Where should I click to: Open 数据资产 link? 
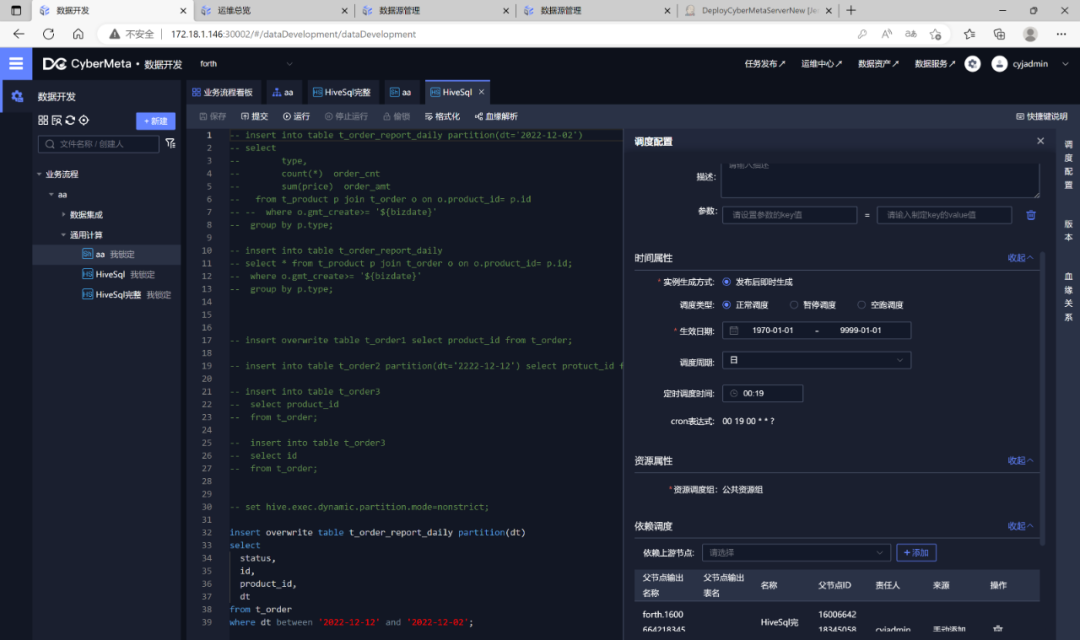pos(878,64)
